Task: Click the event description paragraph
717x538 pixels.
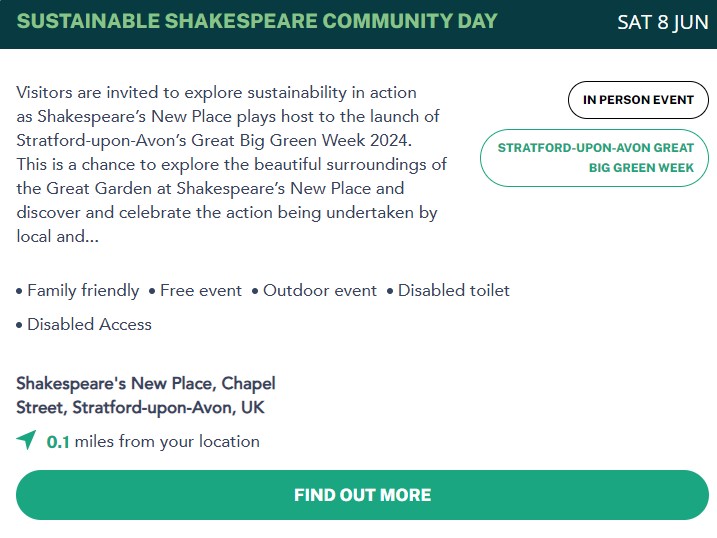Action: (x=231, y=164)
